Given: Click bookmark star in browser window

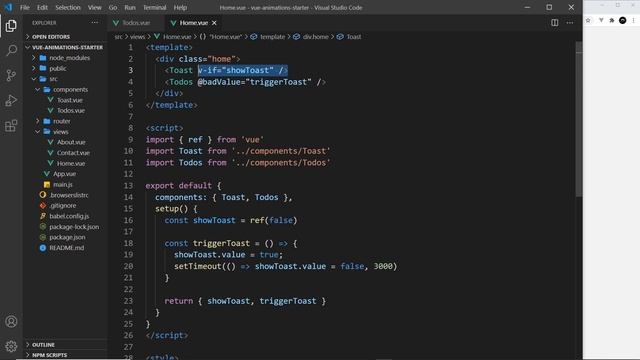Looking at the screenshot, I should [588, 20].
